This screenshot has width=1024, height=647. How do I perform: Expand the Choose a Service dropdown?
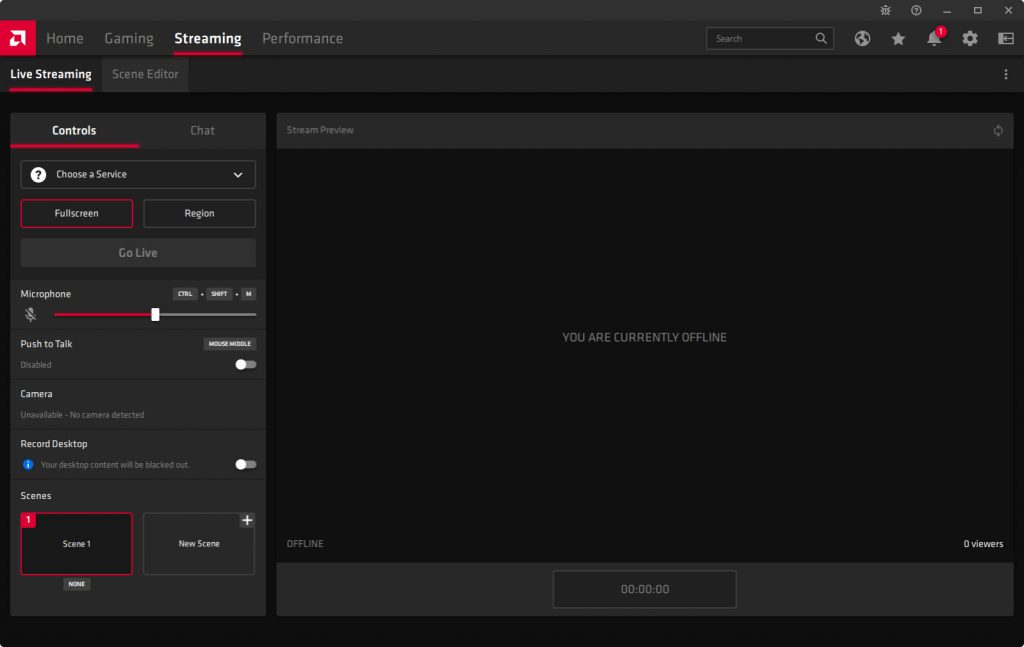click(x=138, y=174)
